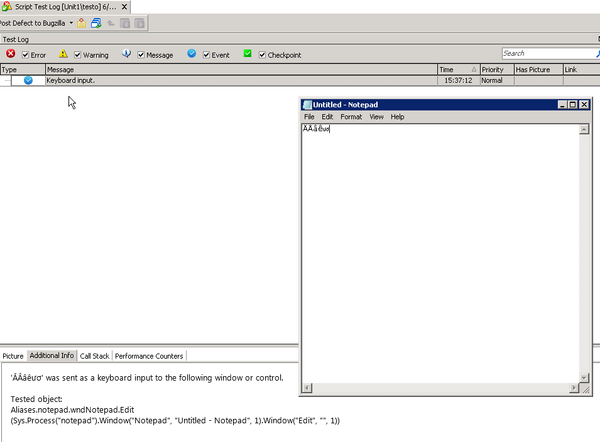Click the red Error filter icon
Image resolution: width=600 pixels, height=442 pixels.
click(10, 54)
